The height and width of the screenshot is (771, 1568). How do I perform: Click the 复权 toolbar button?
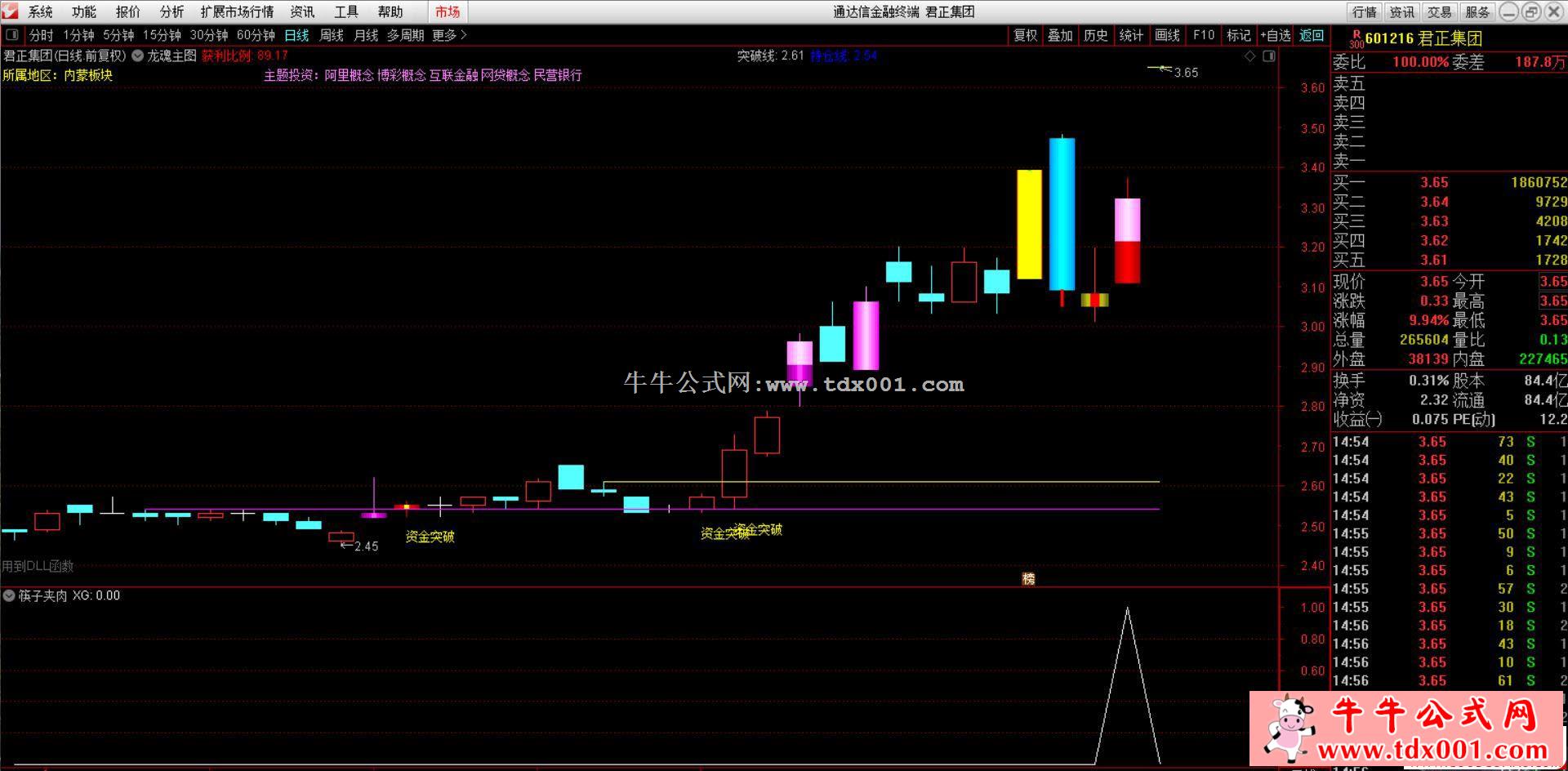coord(1026,35)
